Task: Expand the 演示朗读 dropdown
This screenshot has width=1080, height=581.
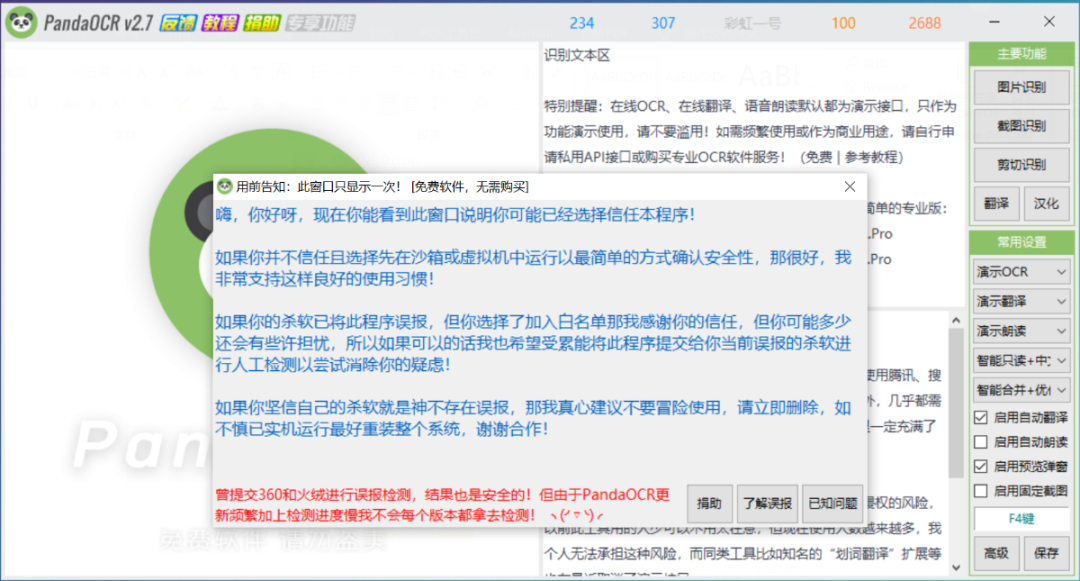Action: click(x=1021, y=331)
